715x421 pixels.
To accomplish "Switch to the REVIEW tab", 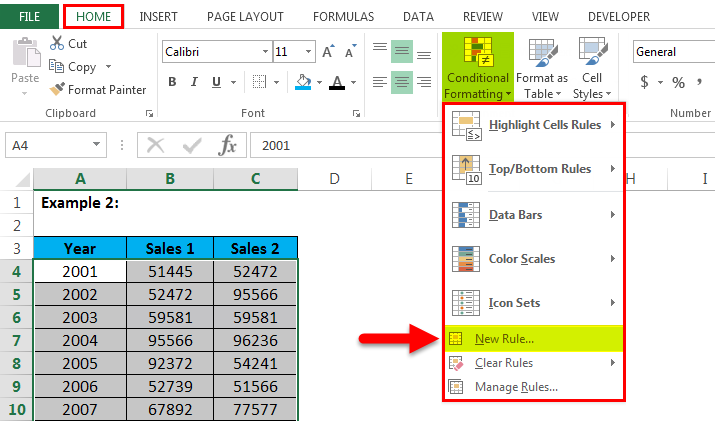I will (483, 17).
